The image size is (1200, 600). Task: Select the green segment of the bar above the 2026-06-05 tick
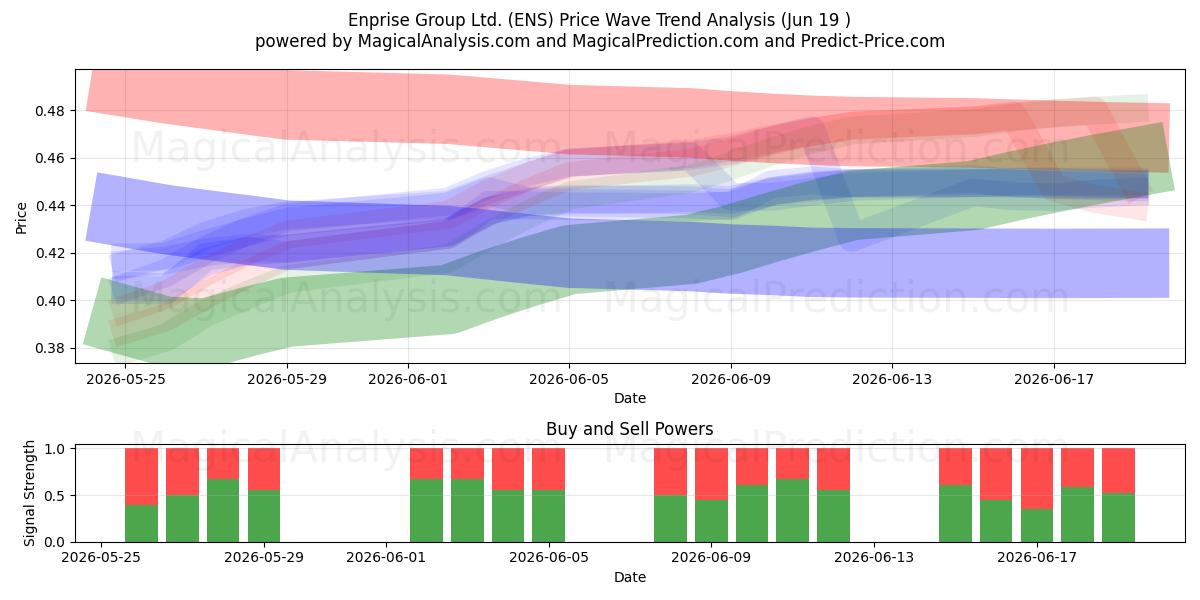[x=549, y=516]
